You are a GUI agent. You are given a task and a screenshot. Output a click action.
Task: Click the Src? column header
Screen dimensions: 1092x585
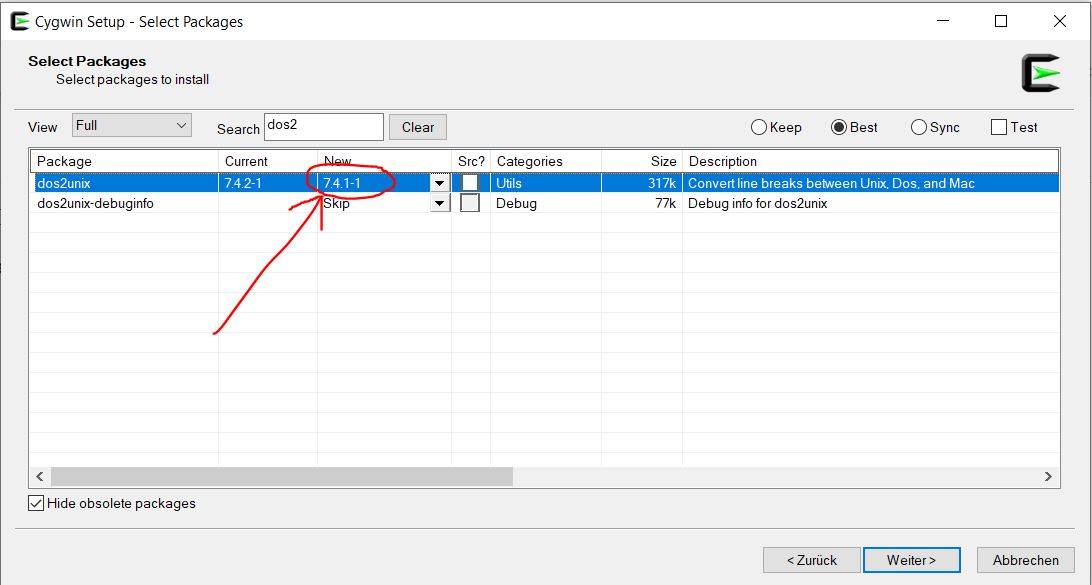(471, 162)
